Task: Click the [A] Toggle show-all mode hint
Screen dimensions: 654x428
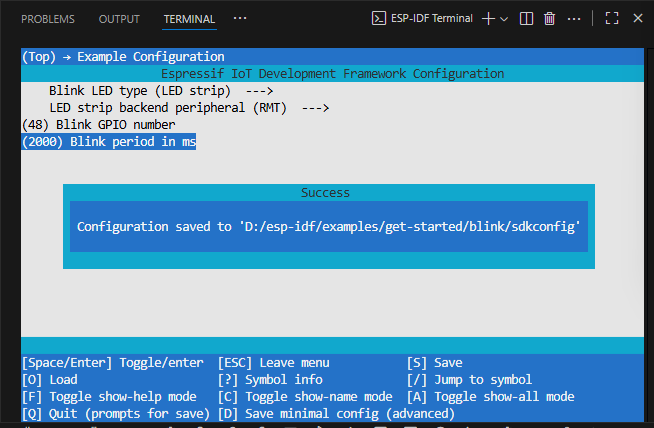Action: pyautogui.click(x=490, y=397)
